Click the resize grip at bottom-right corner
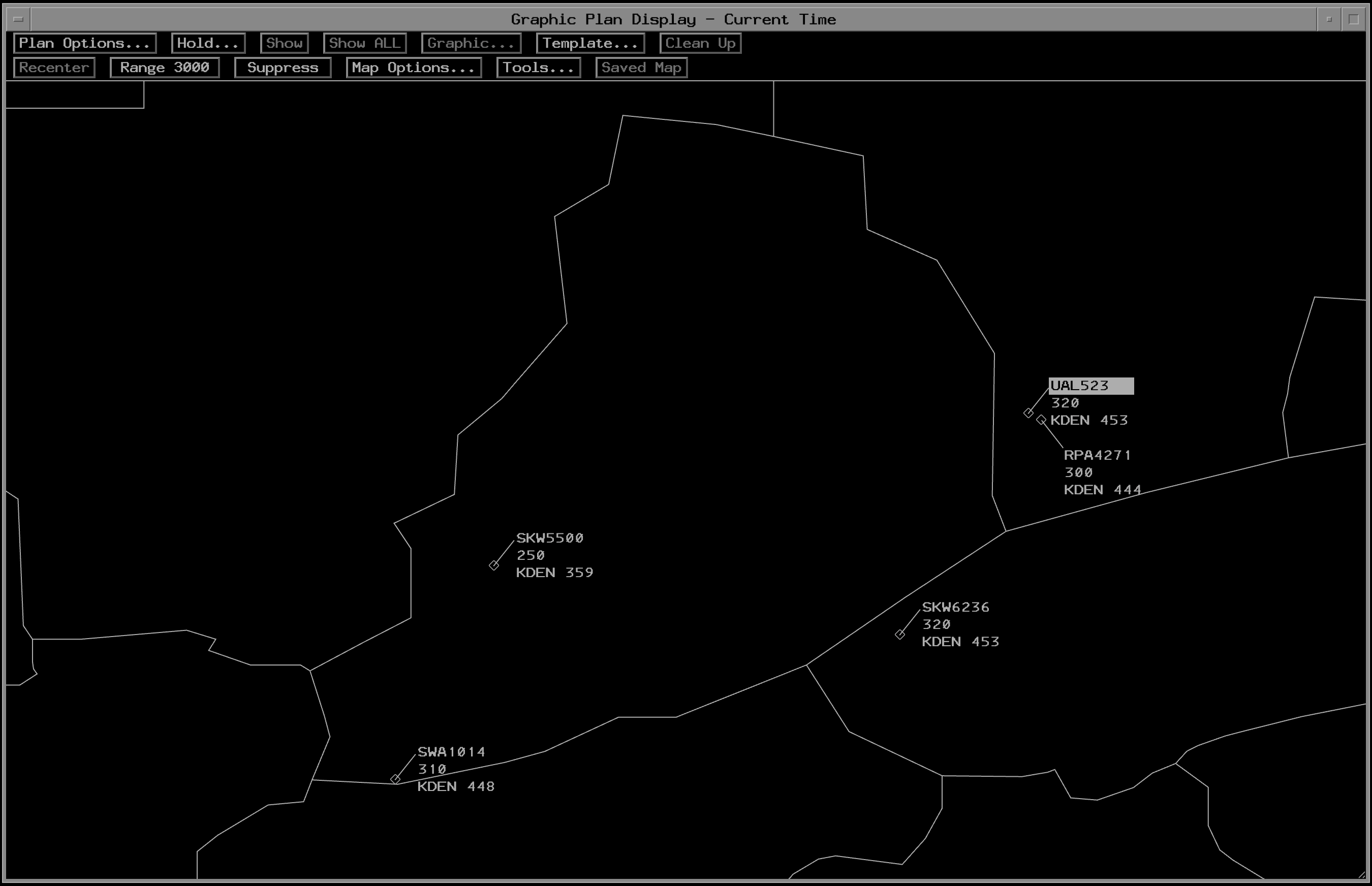 tap(1362, 875)
